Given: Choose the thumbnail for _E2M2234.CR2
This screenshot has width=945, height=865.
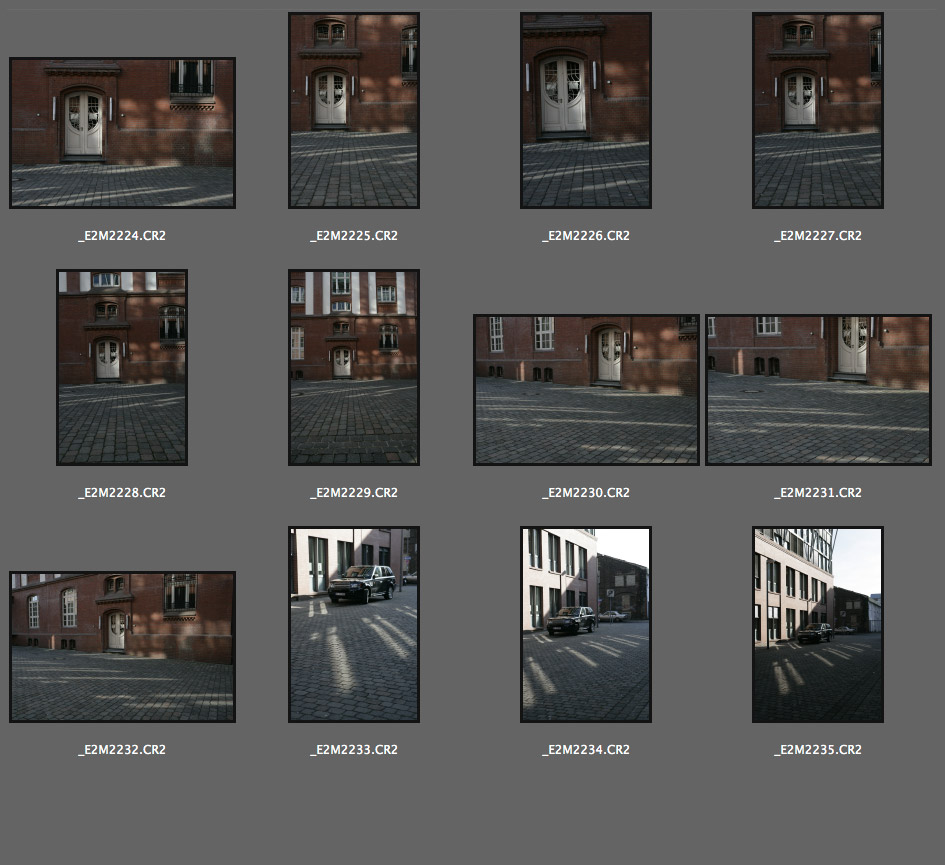Looking at the screenshot, I should tap(586, 624).
